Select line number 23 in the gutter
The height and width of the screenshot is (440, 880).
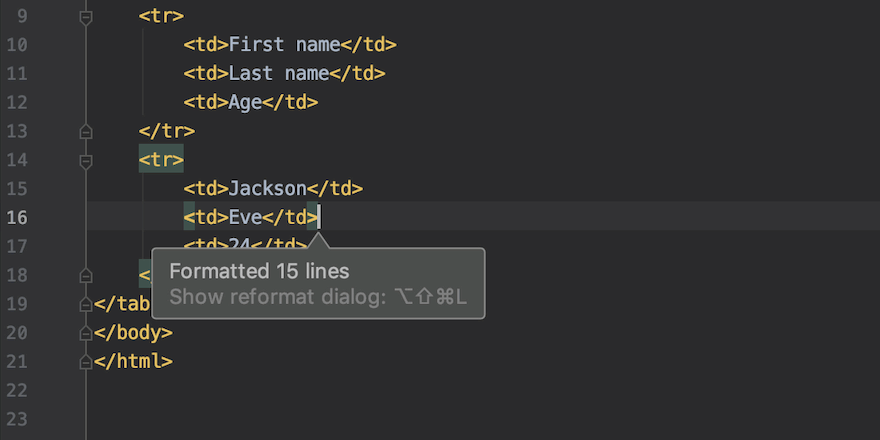(x=17, y=419)
